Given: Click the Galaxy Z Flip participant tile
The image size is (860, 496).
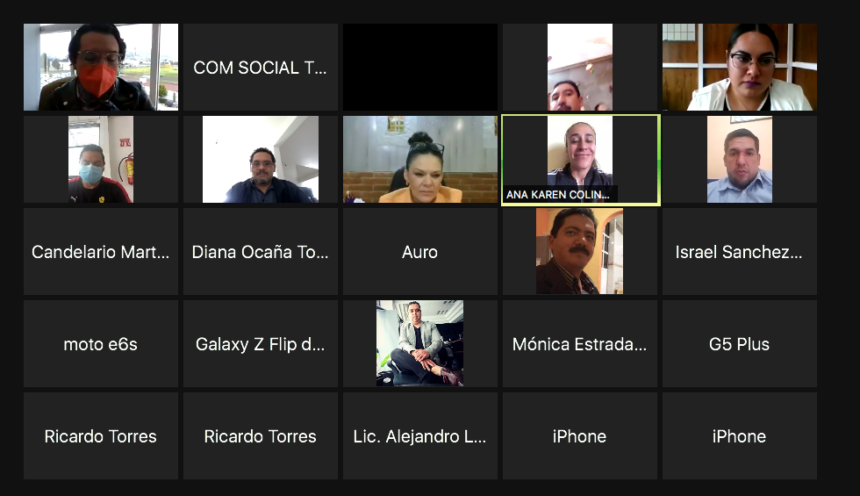Looking at the screenshot, I should point(261,343).
